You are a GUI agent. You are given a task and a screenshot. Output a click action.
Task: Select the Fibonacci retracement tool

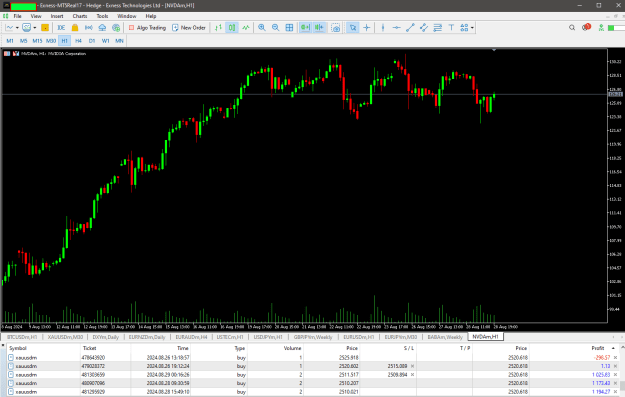tap(438, 28)
